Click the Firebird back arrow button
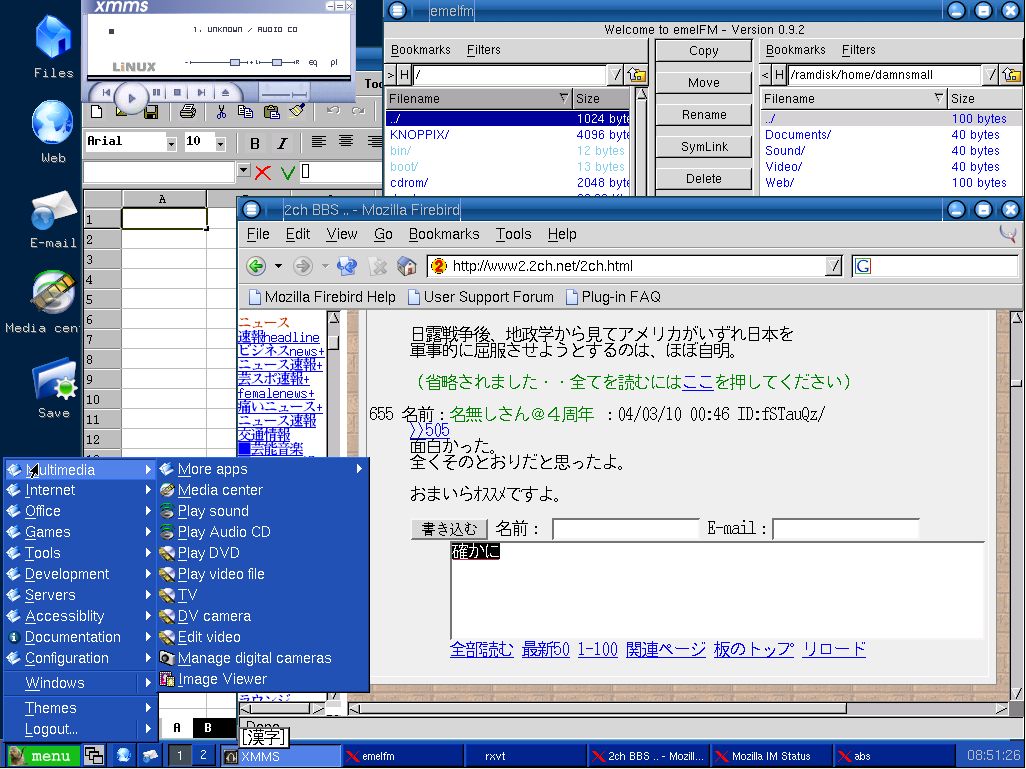The image size is (1026, 769). click(256, 266)
